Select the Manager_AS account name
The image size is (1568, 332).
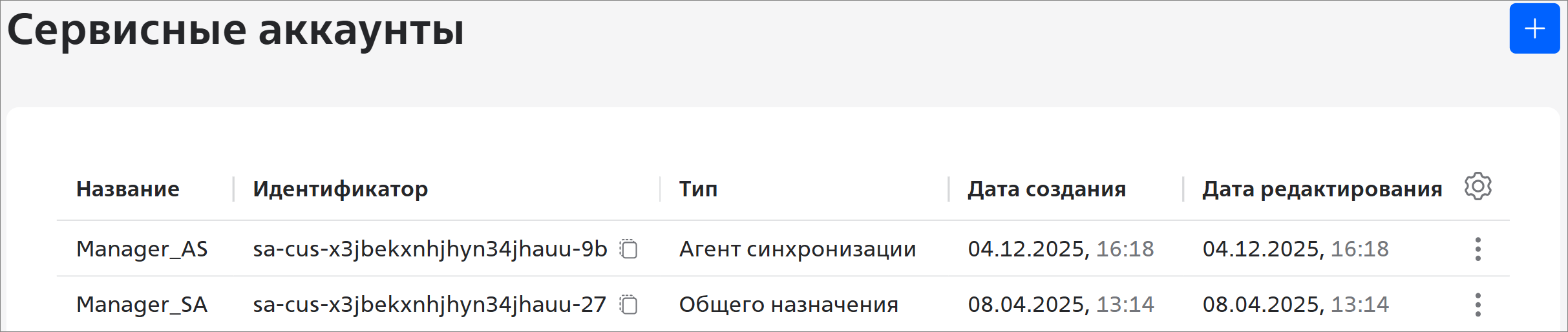point(142,249)
